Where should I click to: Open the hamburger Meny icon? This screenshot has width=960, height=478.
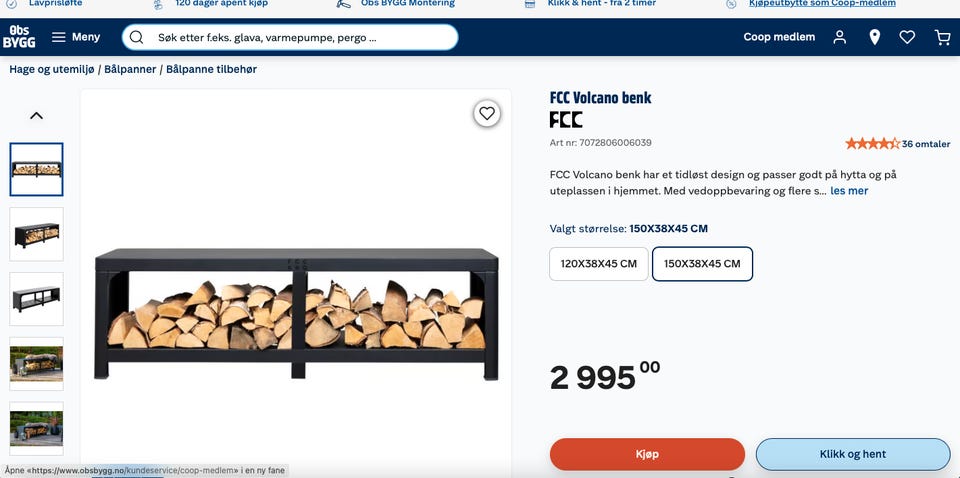pos(59,37)
